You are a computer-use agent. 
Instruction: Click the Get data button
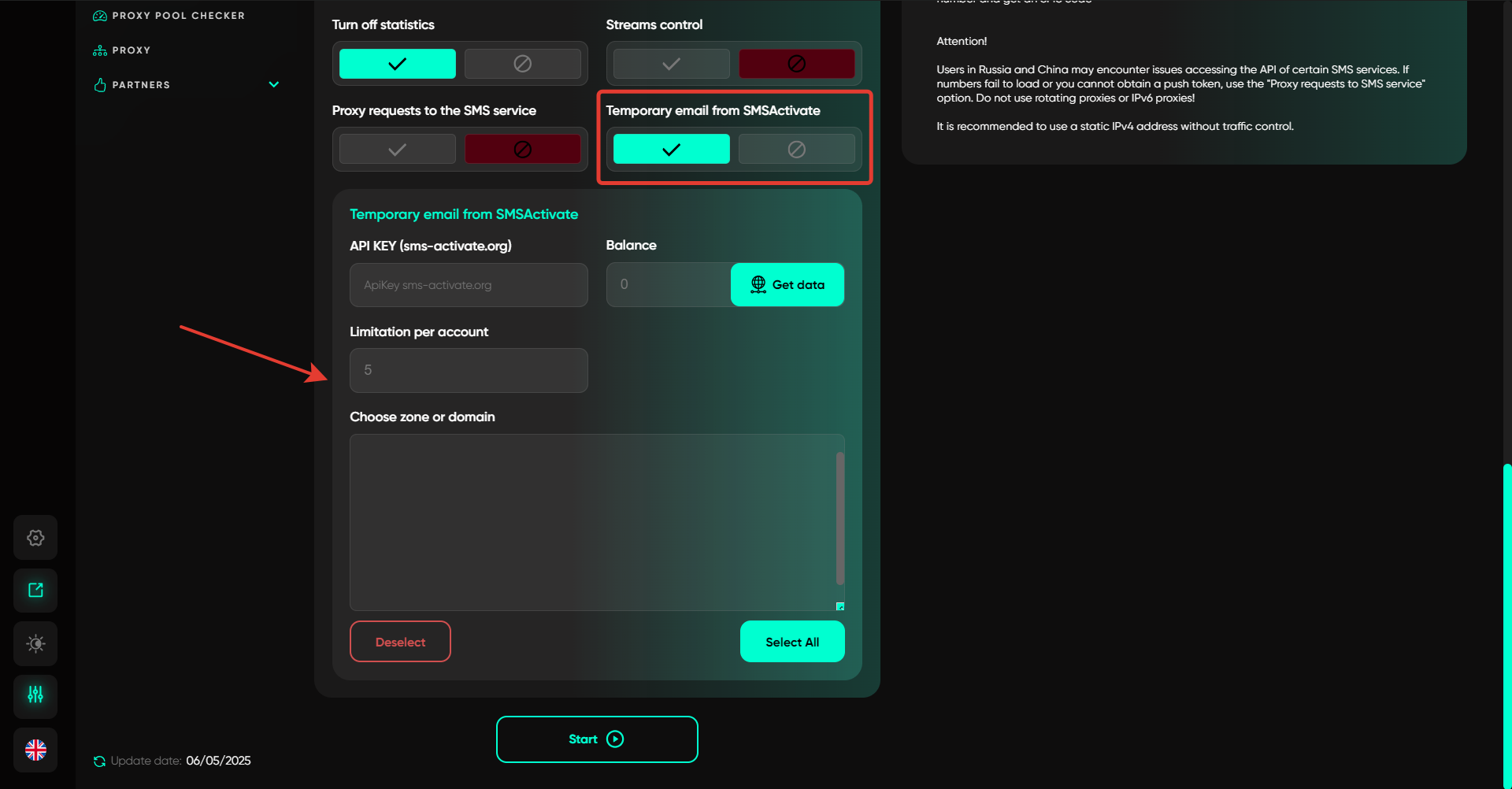[787, 285]
